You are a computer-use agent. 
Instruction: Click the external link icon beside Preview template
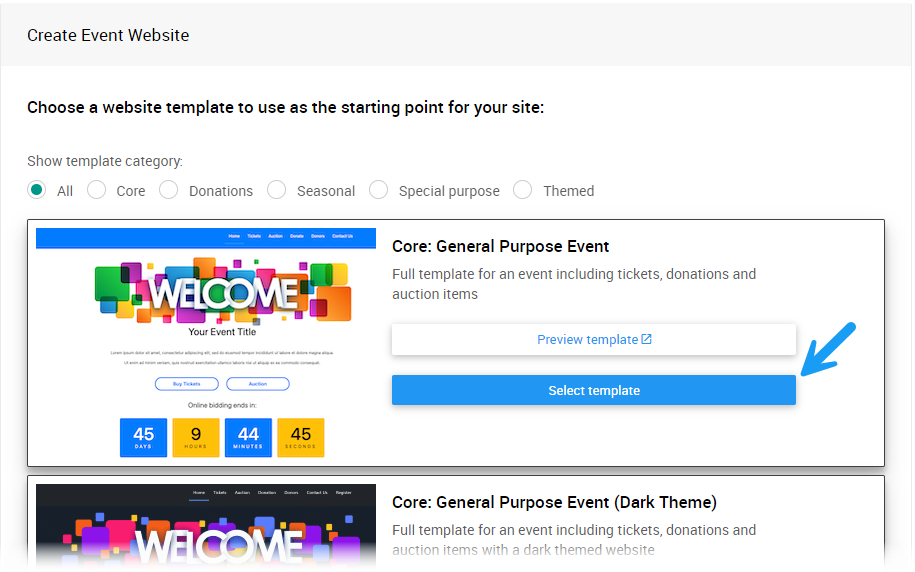point(647,340)
